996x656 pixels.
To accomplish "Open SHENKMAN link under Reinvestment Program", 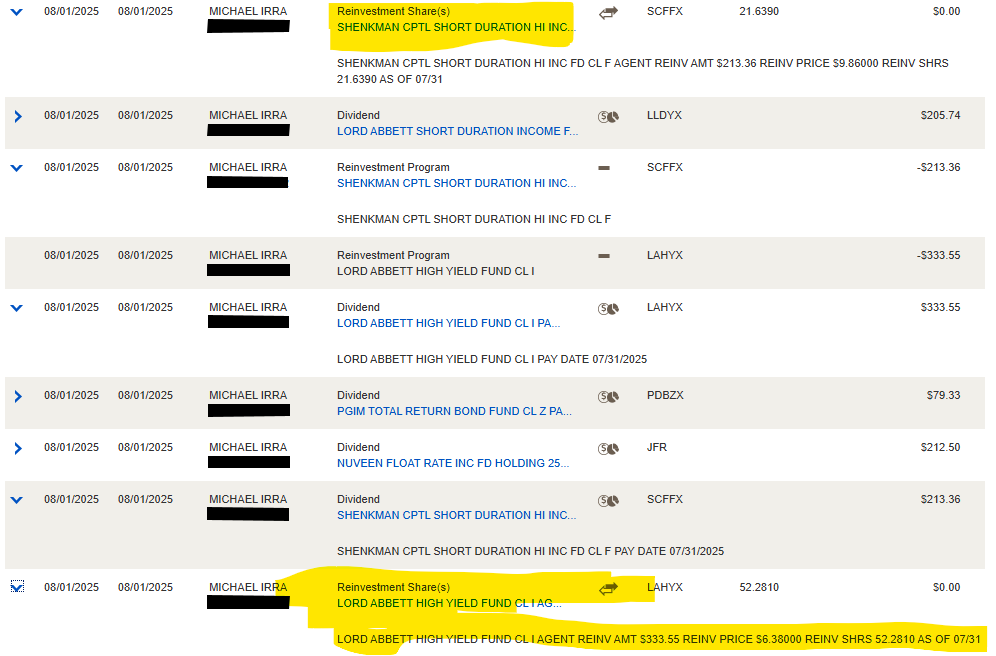I will pos(456,184).
